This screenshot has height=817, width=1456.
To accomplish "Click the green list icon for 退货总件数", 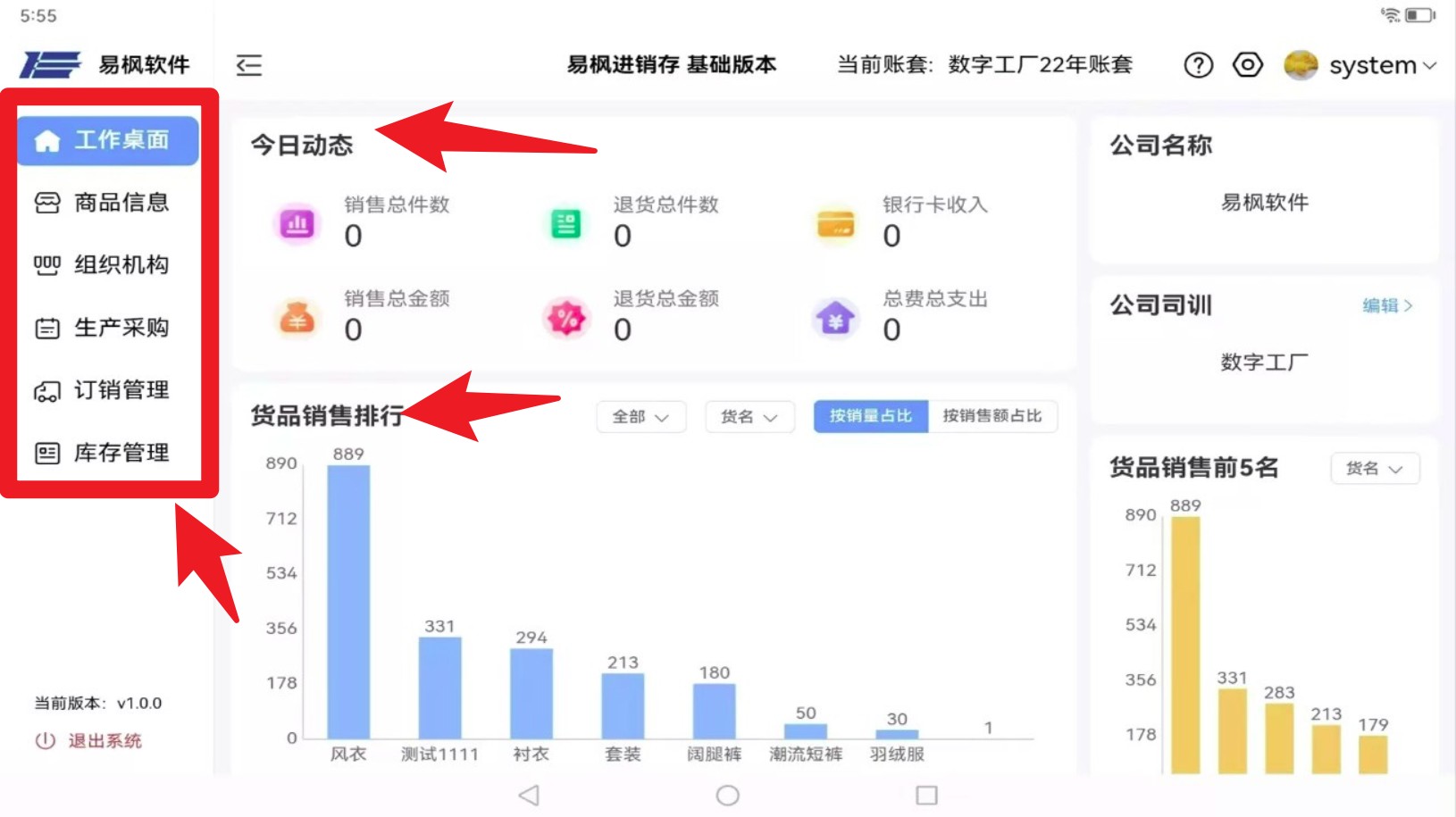I will point(566,223).
